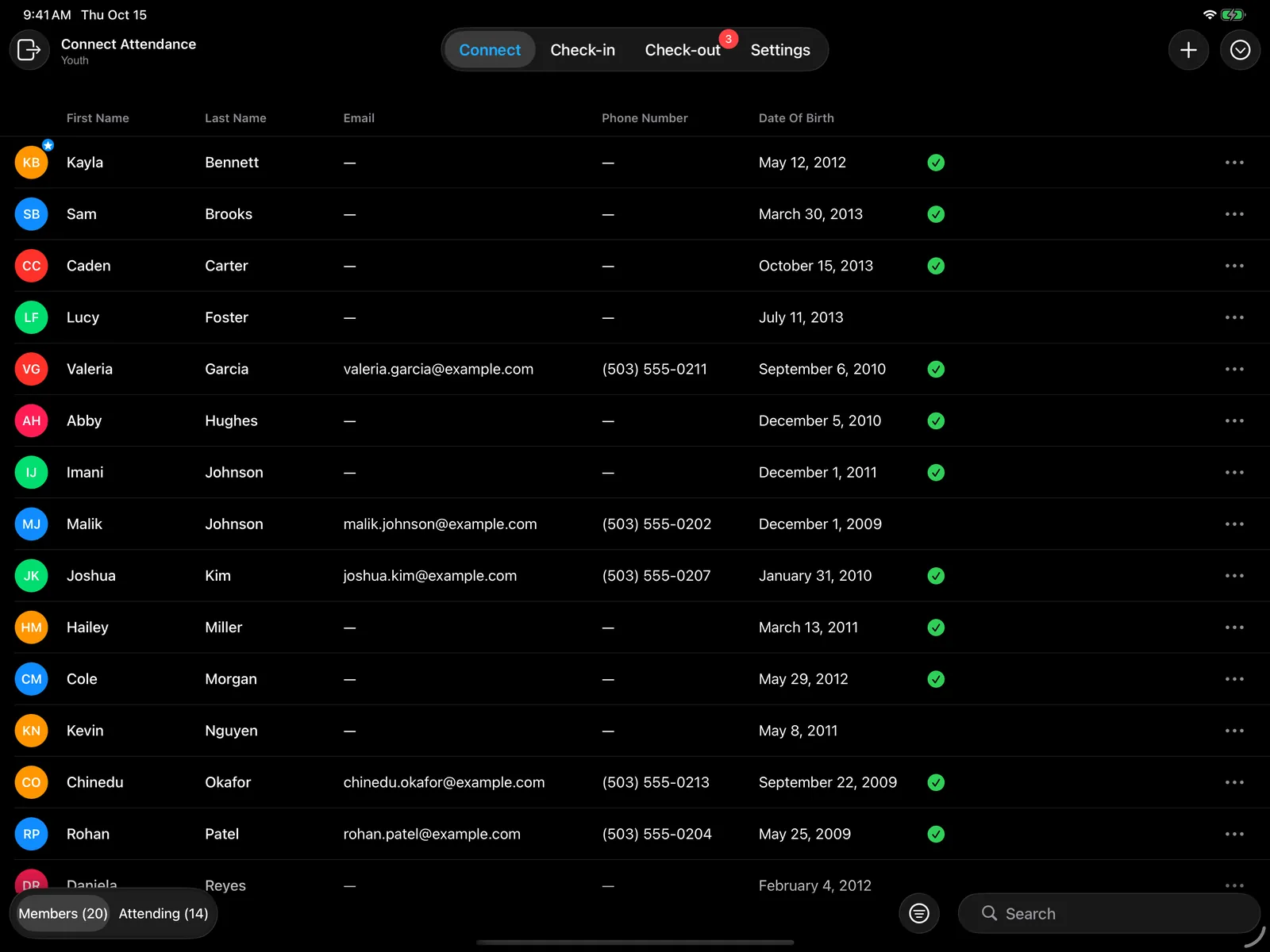This screenshot has height=952, width=1270.
Task: Click the AH avatar for Abby Hughes
Action: point(32,420)
